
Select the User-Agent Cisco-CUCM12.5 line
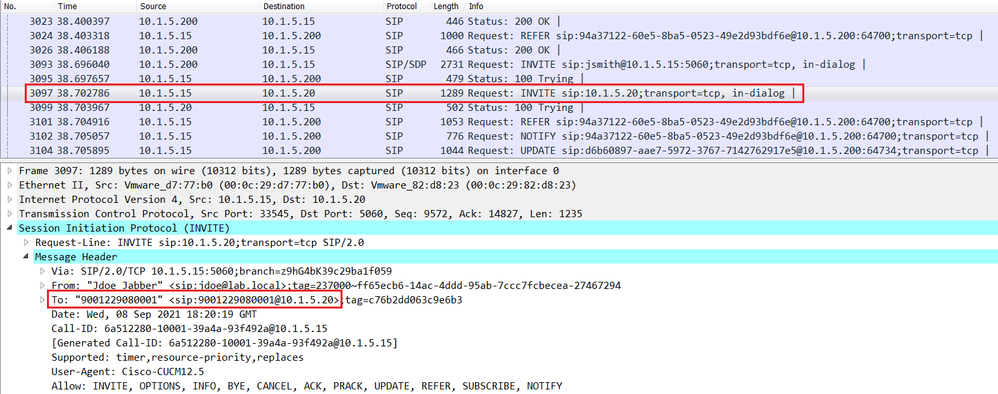127,372
